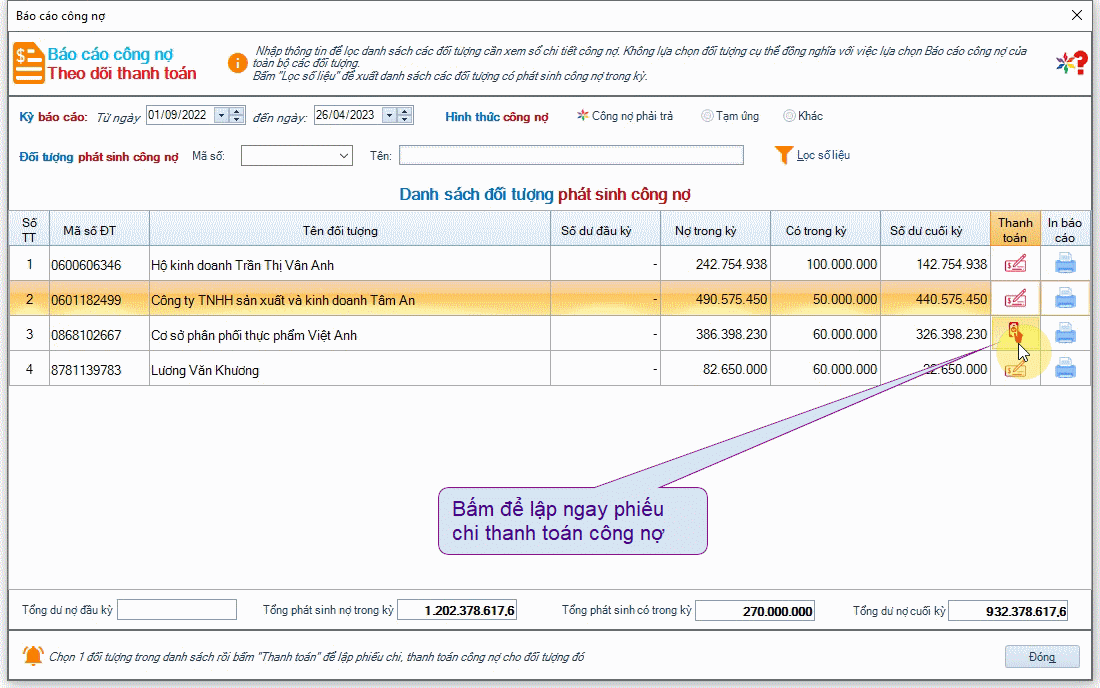Click Lọc số liệu filter button
The image size is (1100, 688).
point(813,155)
